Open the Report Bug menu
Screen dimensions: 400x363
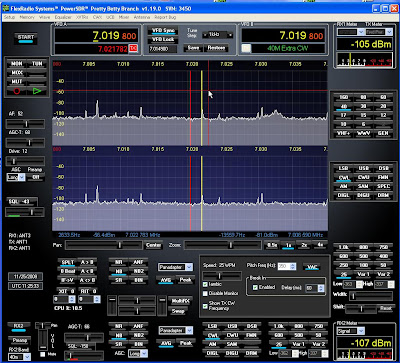[165, 17]
